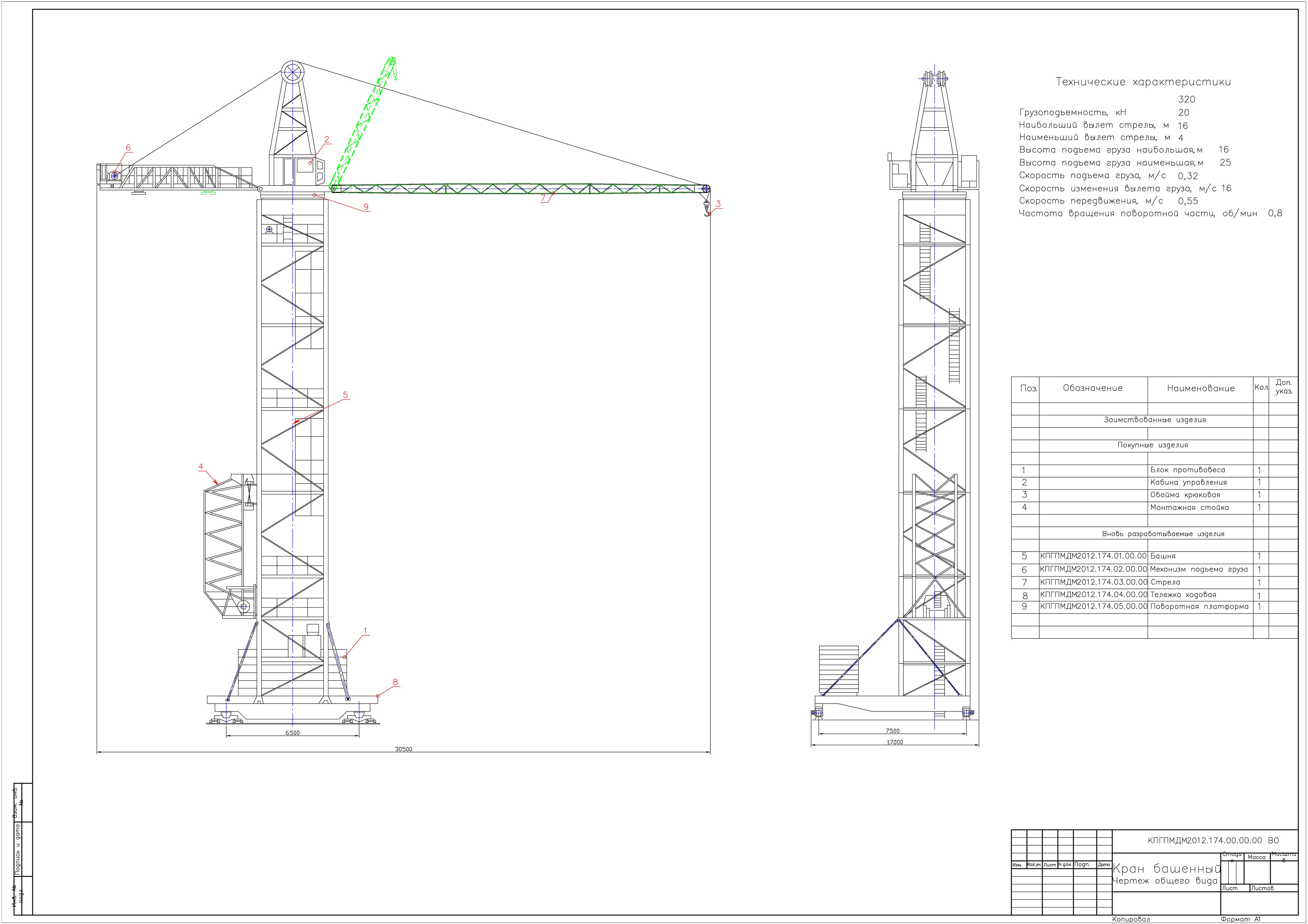Select the 7500 dimension in the side view
This screenshot has width=1308, height=924.
(x=892, y=731)
